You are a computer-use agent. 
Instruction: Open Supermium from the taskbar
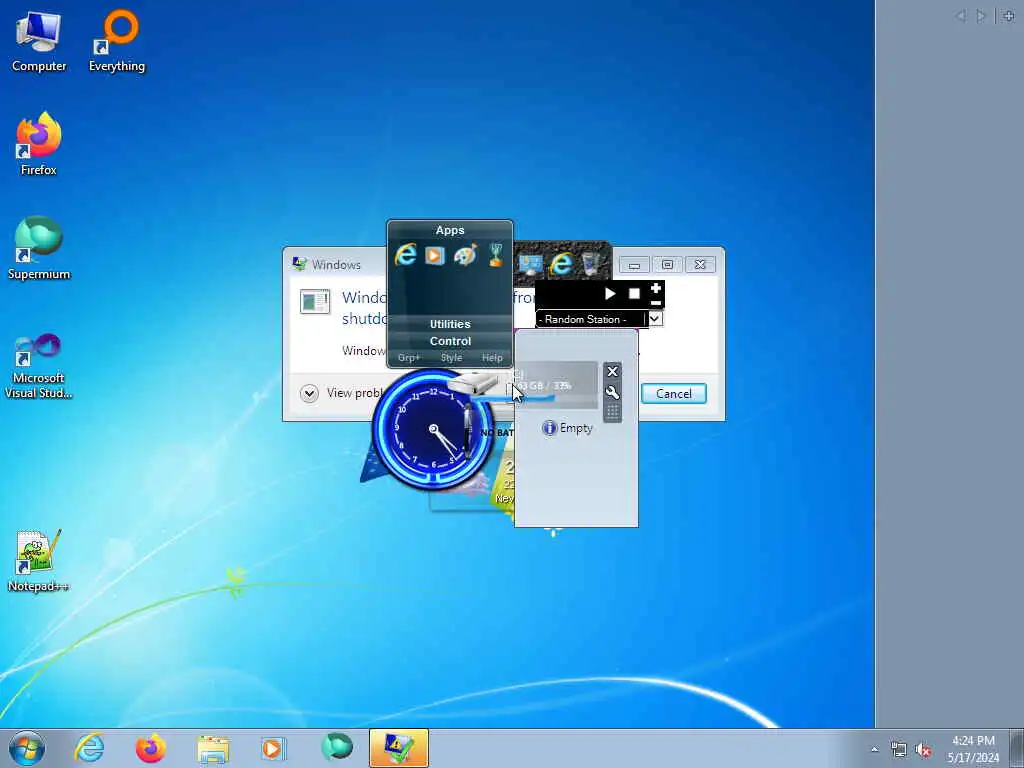click(x=336, y=748)
